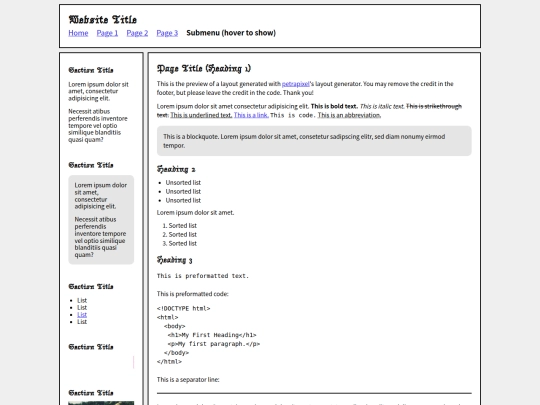Click the sidebar's first Section Title

coord(91,70)
